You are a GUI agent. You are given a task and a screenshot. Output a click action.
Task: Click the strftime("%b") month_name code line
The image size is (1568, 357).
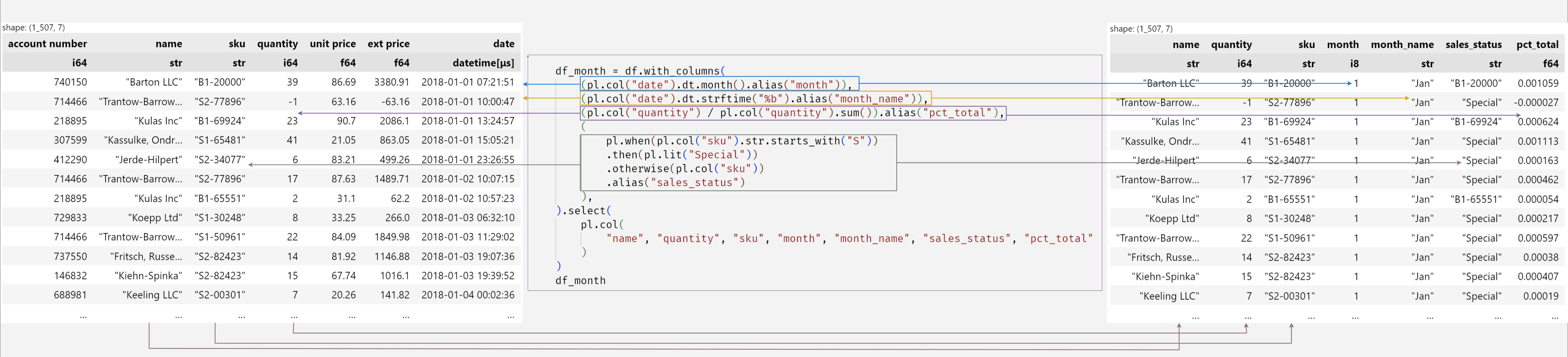coord(755,99)
